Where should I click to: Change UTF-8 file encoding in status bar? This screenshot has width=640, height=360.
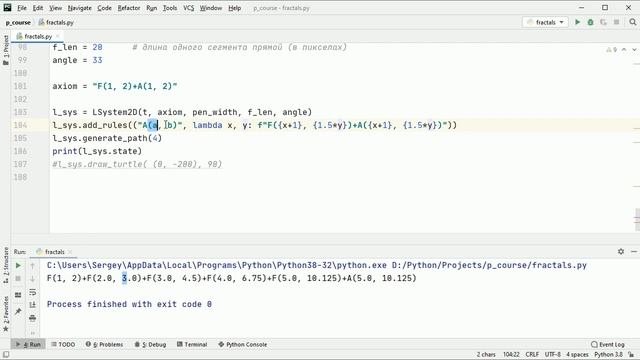553,355
